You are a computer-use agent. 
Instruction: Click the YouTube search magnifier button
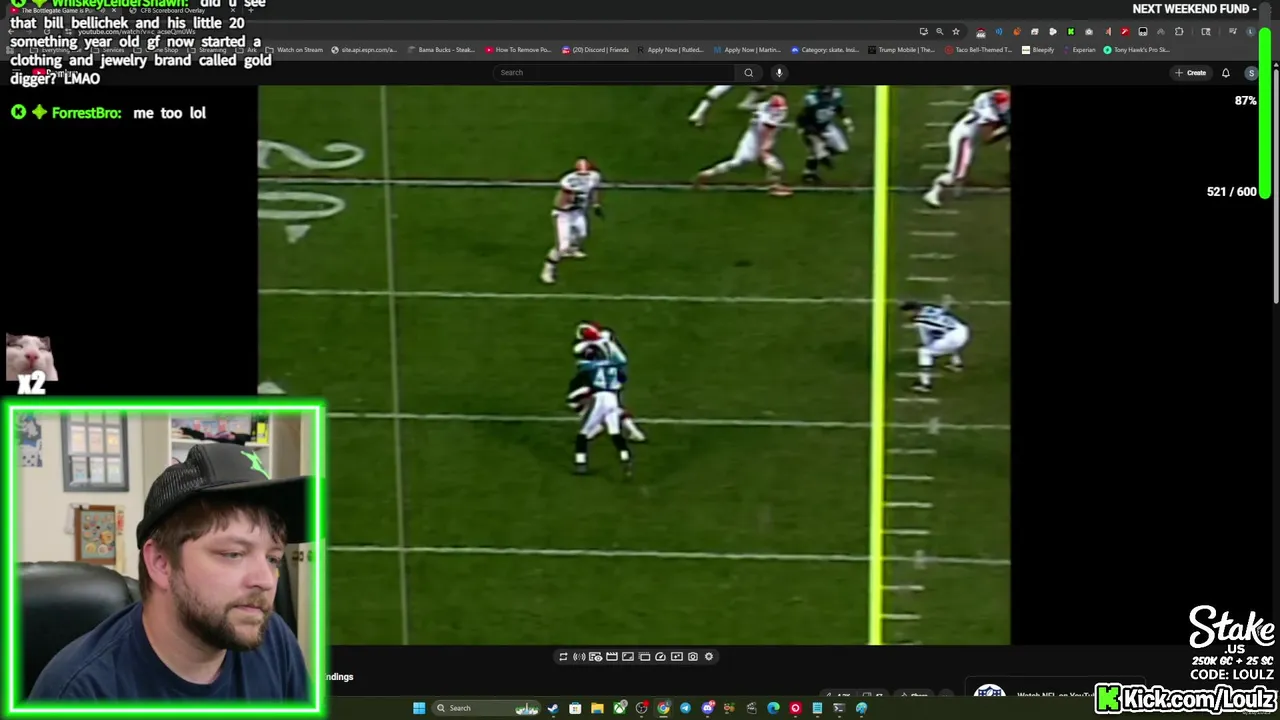click(748, 72)
